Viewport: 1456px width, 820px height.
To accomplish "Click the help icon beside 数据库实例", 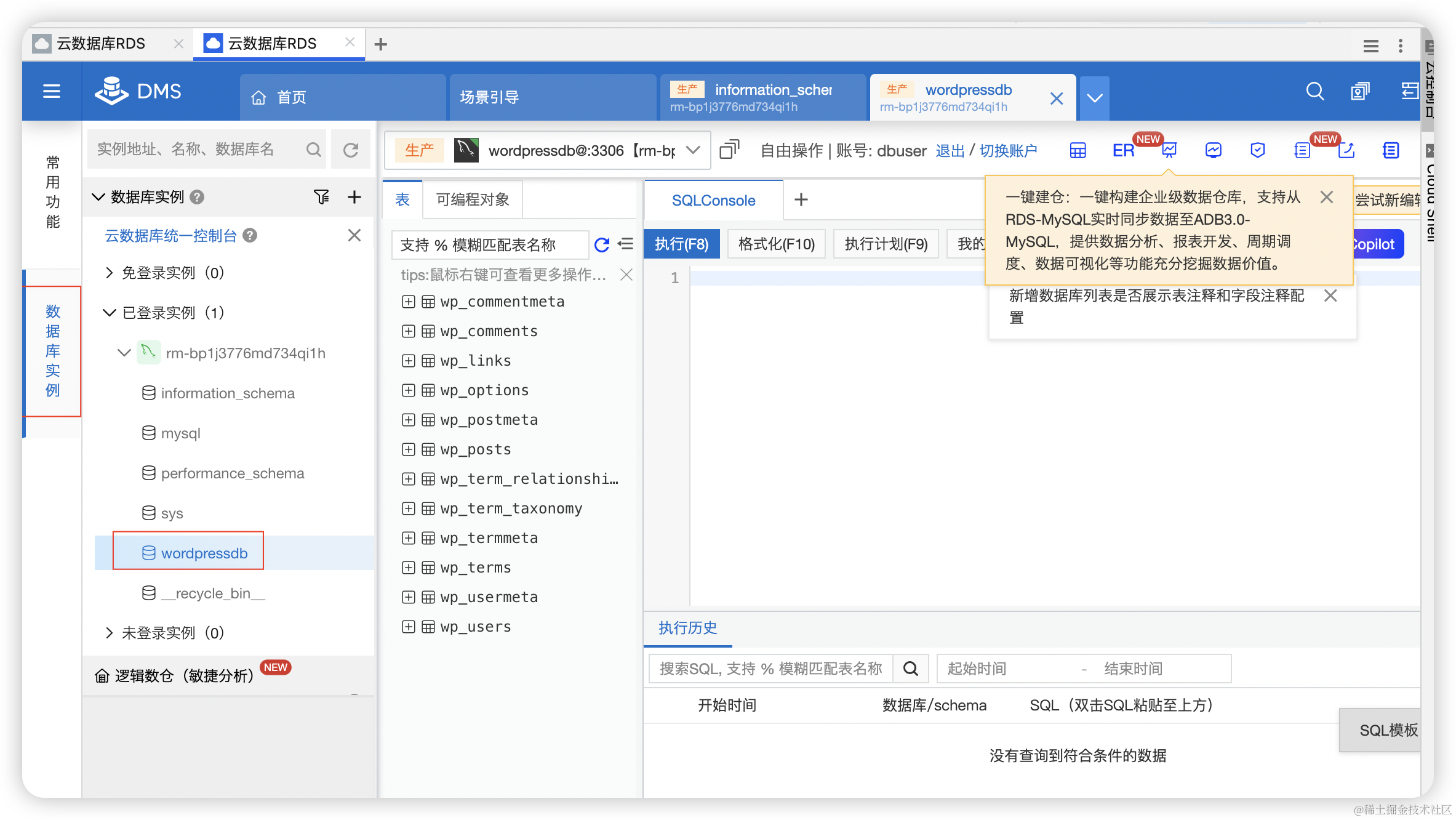I will (197, 197).
